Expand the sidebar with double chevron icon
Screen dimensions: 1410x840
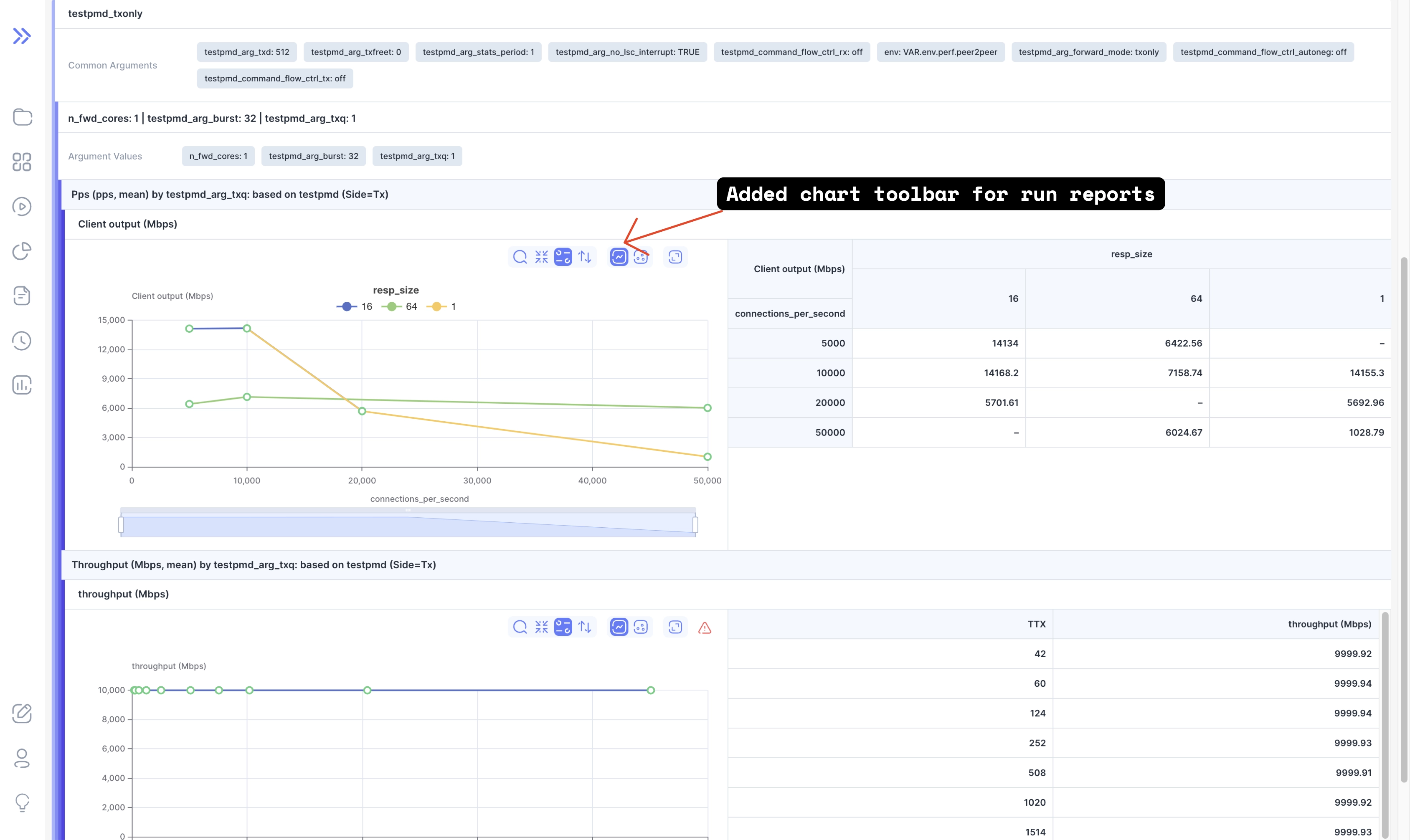pyautogui.click(x=22, y=36)
